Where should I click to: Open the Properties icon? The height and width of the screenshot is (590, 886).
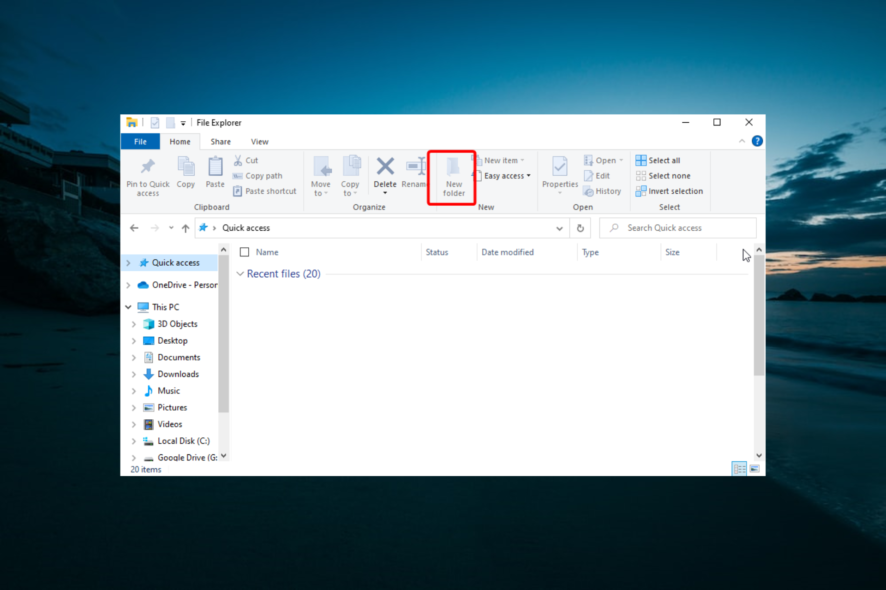tap(559, 167)
